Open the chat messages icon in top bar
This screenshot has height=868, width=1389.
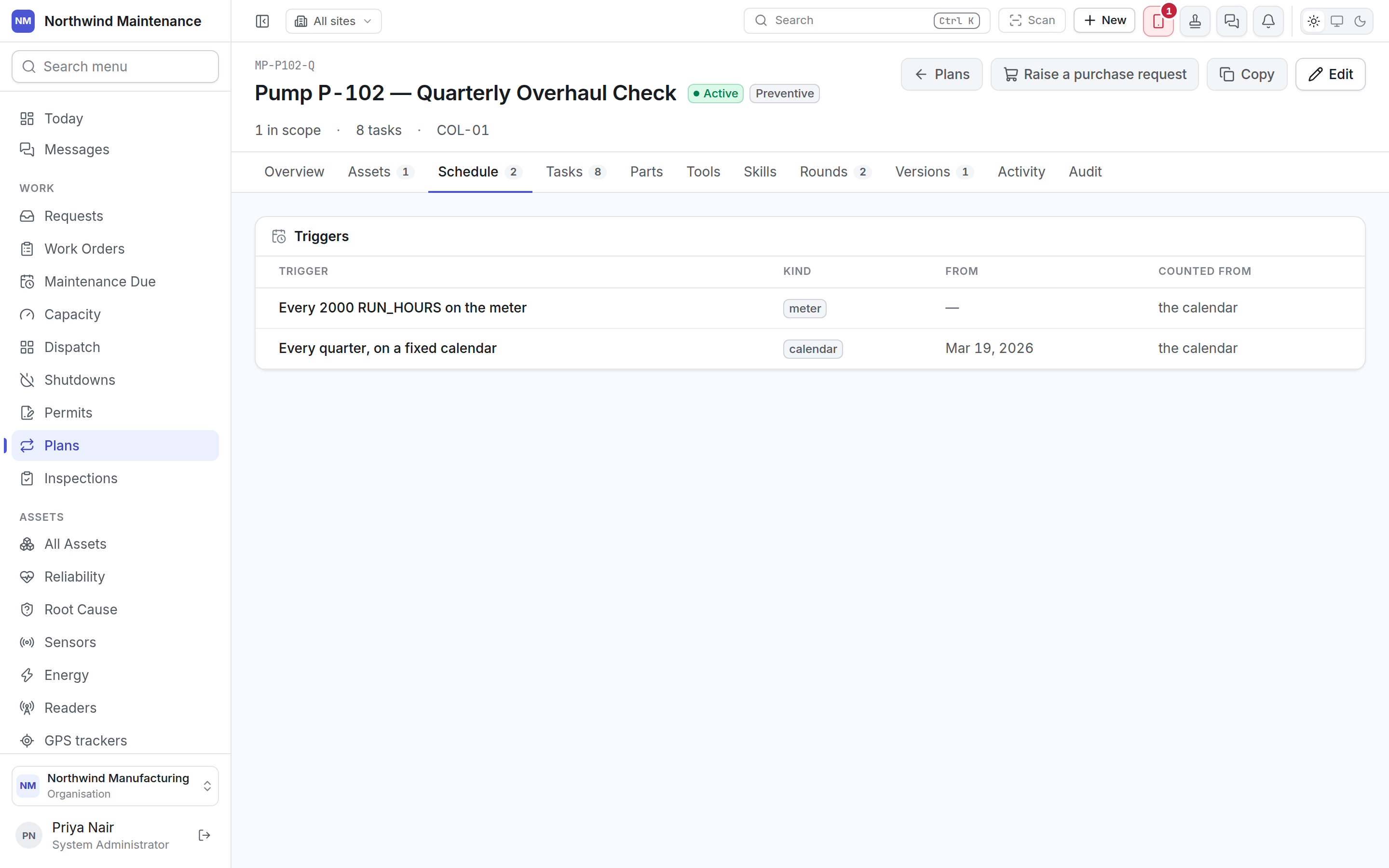click(1232, 21)
